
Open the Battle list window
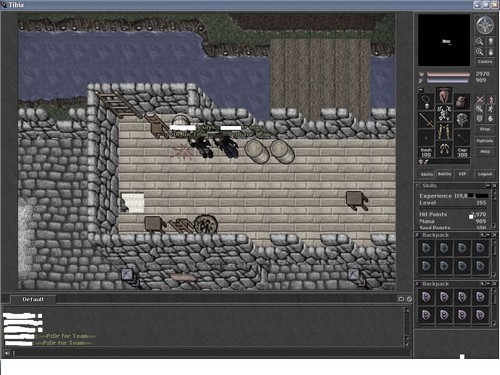point(444,174)
